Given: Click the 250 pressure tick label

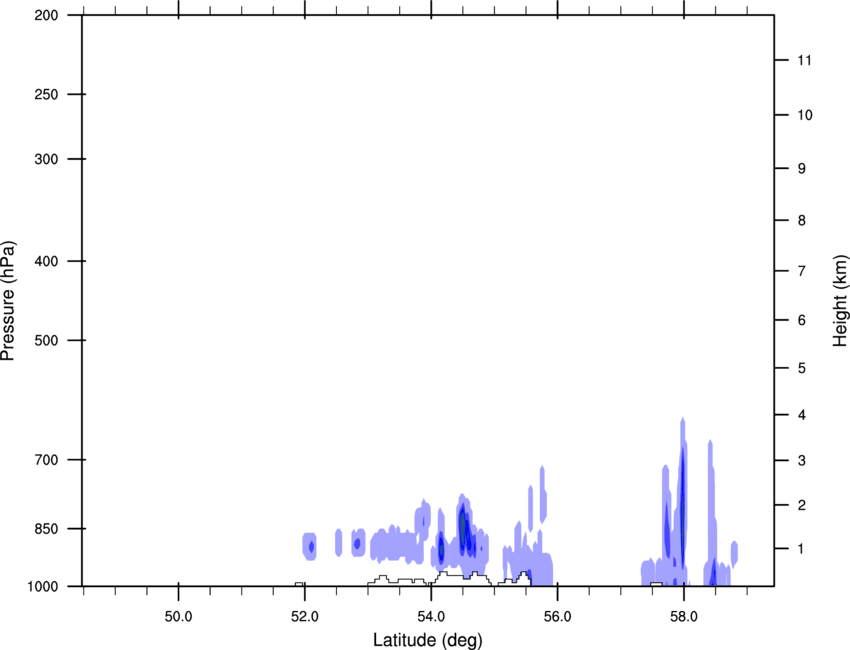Looking at the screenshot, I should (46, 94).
